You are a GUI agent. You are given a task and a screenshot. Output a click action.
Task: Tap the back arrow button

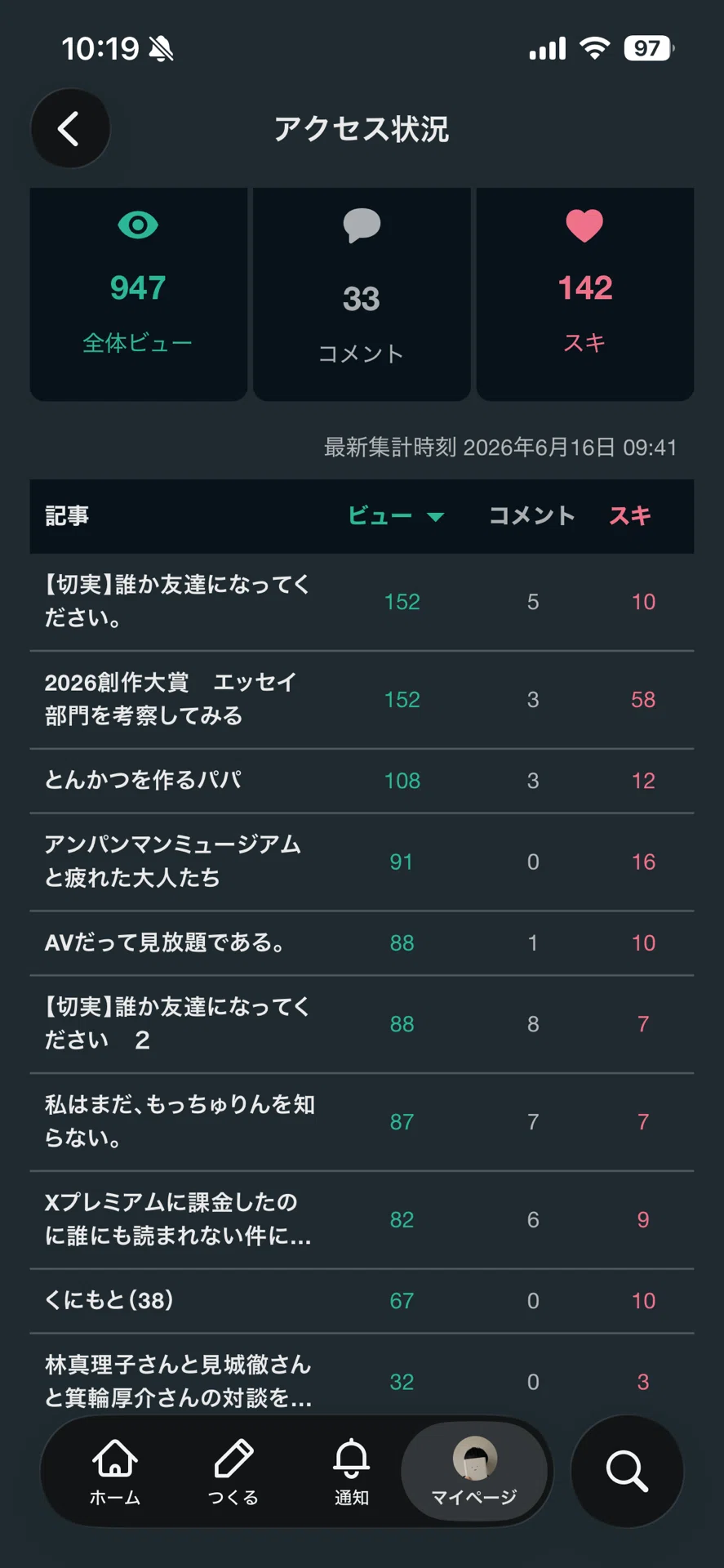(x=70, y=129)
